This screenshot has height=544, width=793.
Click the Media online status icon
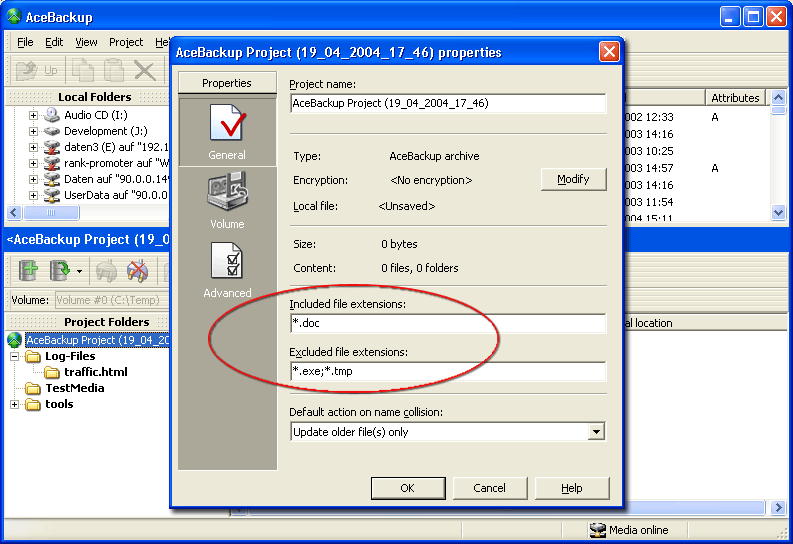coord(598,530)
